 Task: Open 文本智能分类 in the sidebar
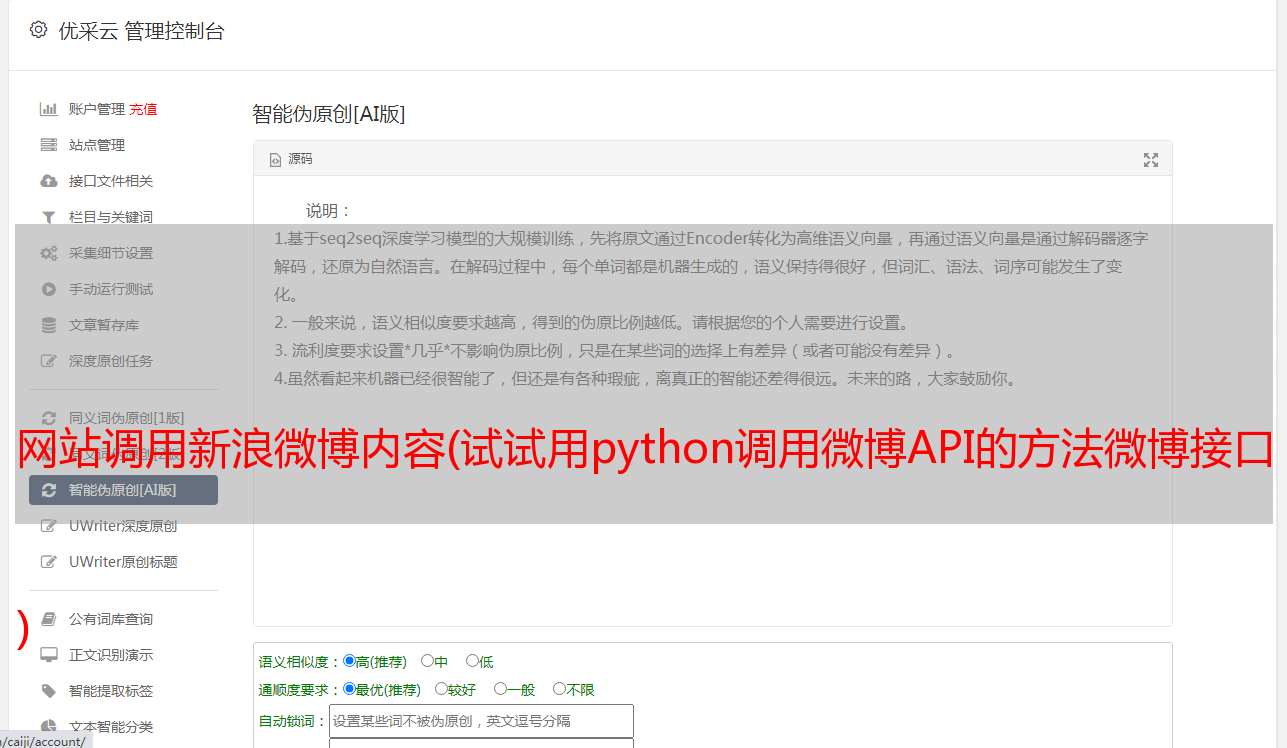coord(111,727)
